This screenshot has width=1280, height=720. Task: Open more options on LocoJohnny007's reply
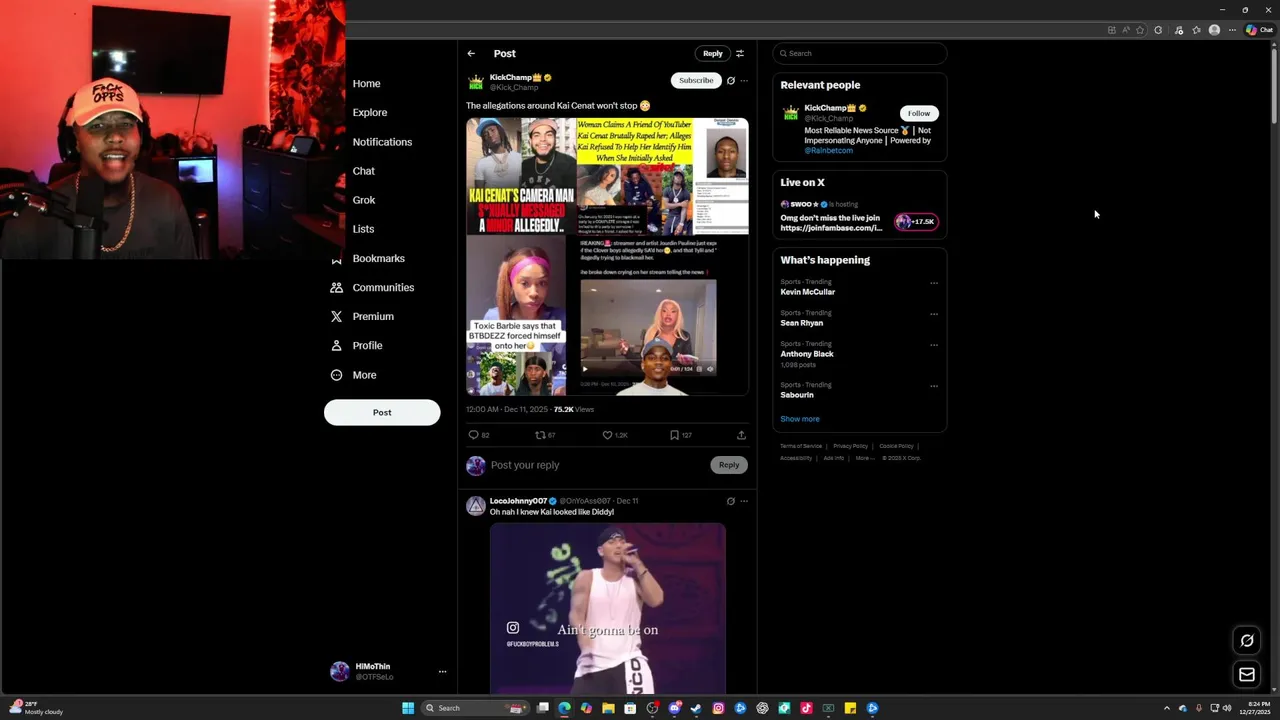[744, 501]
